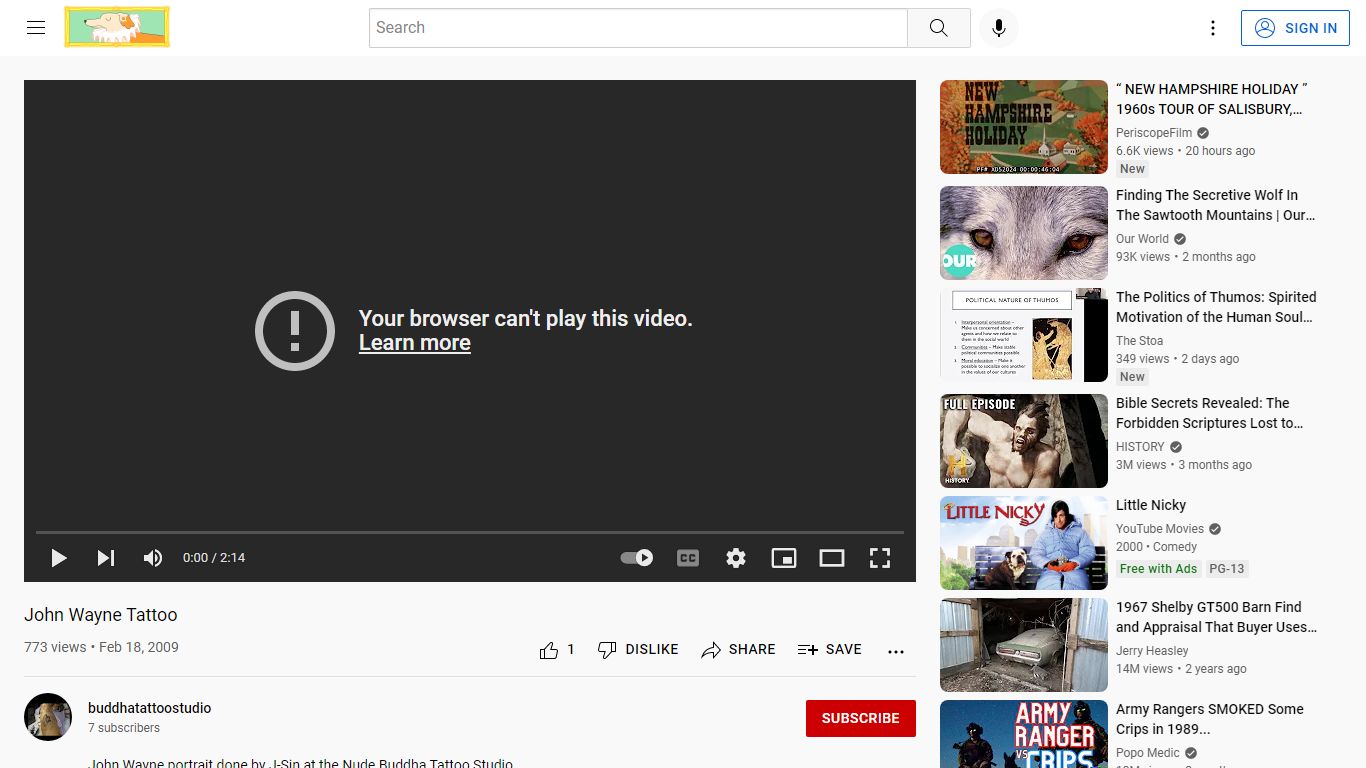The image size is (1366, 768).
Task: Toggle the autoplay switch
Action: point(637,558)
